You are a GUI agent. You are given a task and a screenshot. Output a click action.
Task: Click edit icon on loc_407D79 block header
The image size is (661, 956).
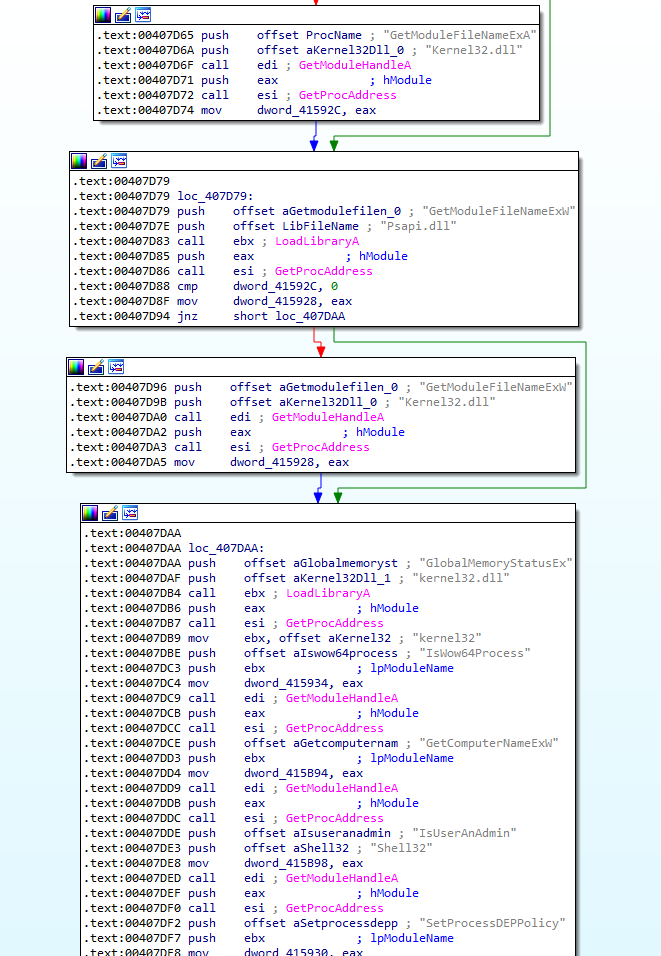pyautogui.click(x=99, y=161)
